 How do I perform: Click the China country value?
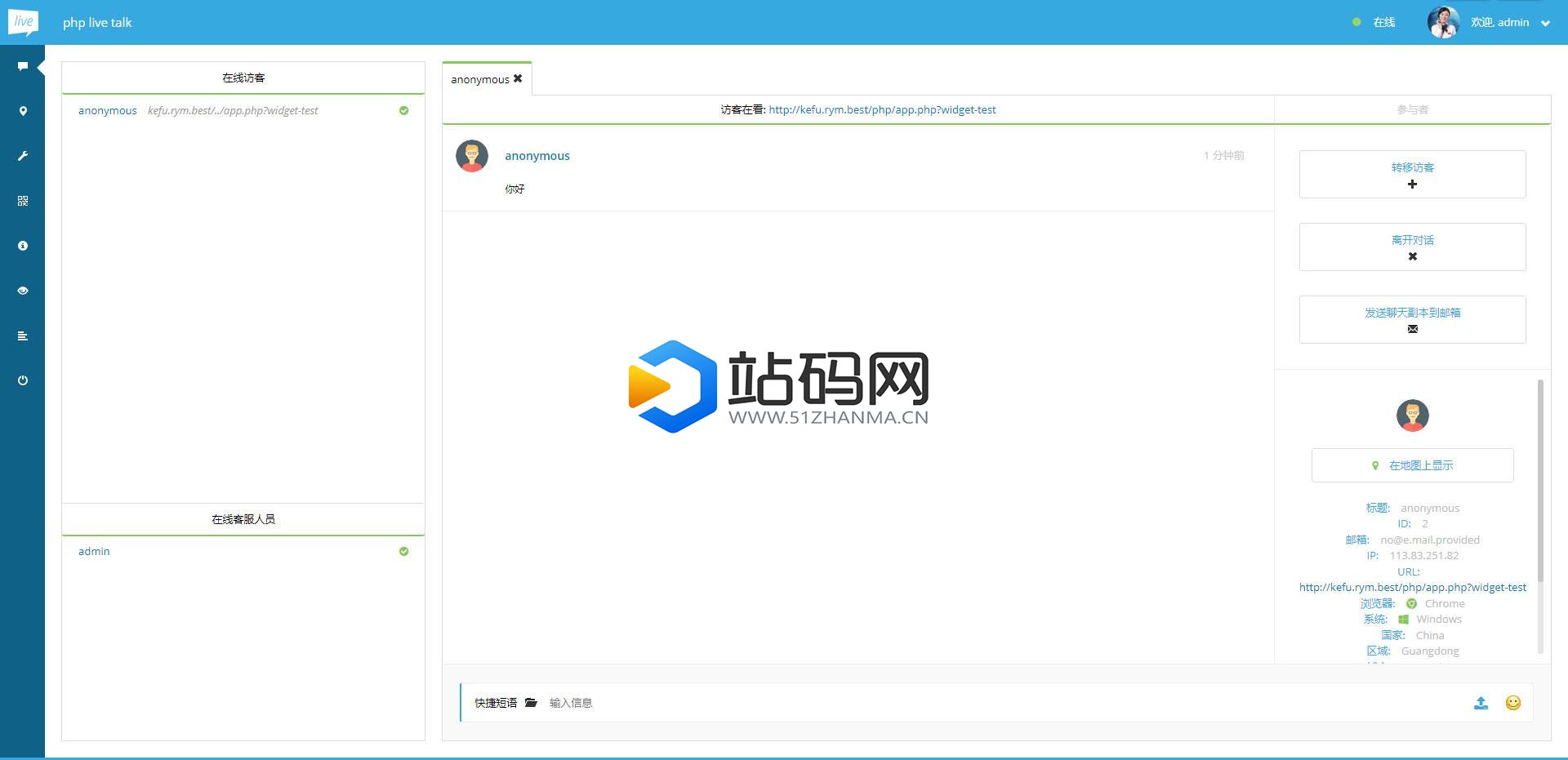pyautogui.click(x=1430, y=635)
